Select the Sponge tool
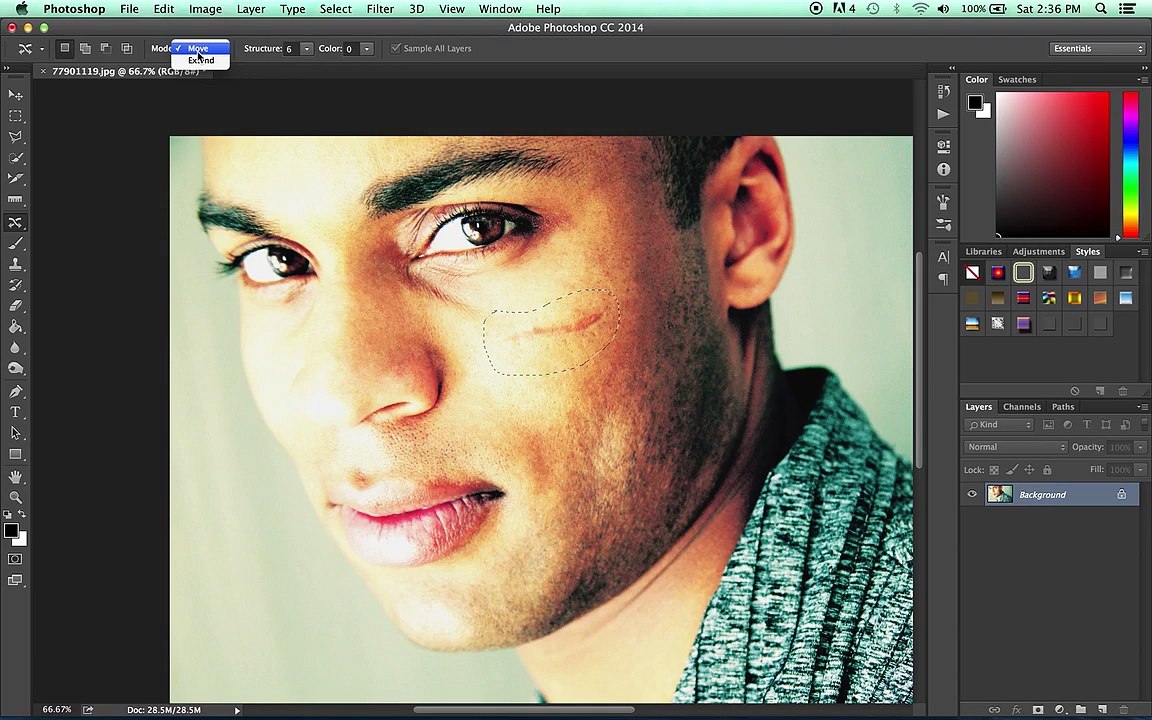 tap(15, 369)
